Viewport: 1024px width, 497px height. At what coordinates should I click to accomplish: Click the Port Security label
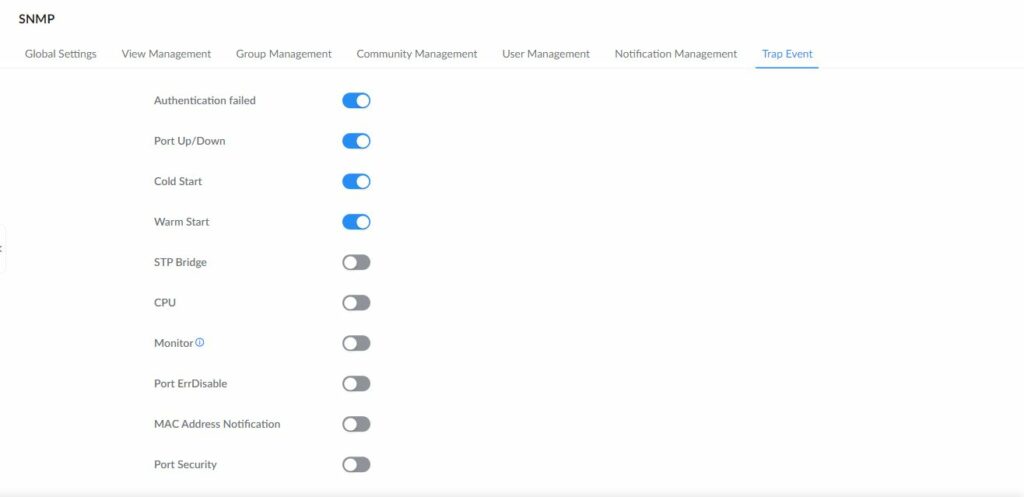tap(185, 465)
